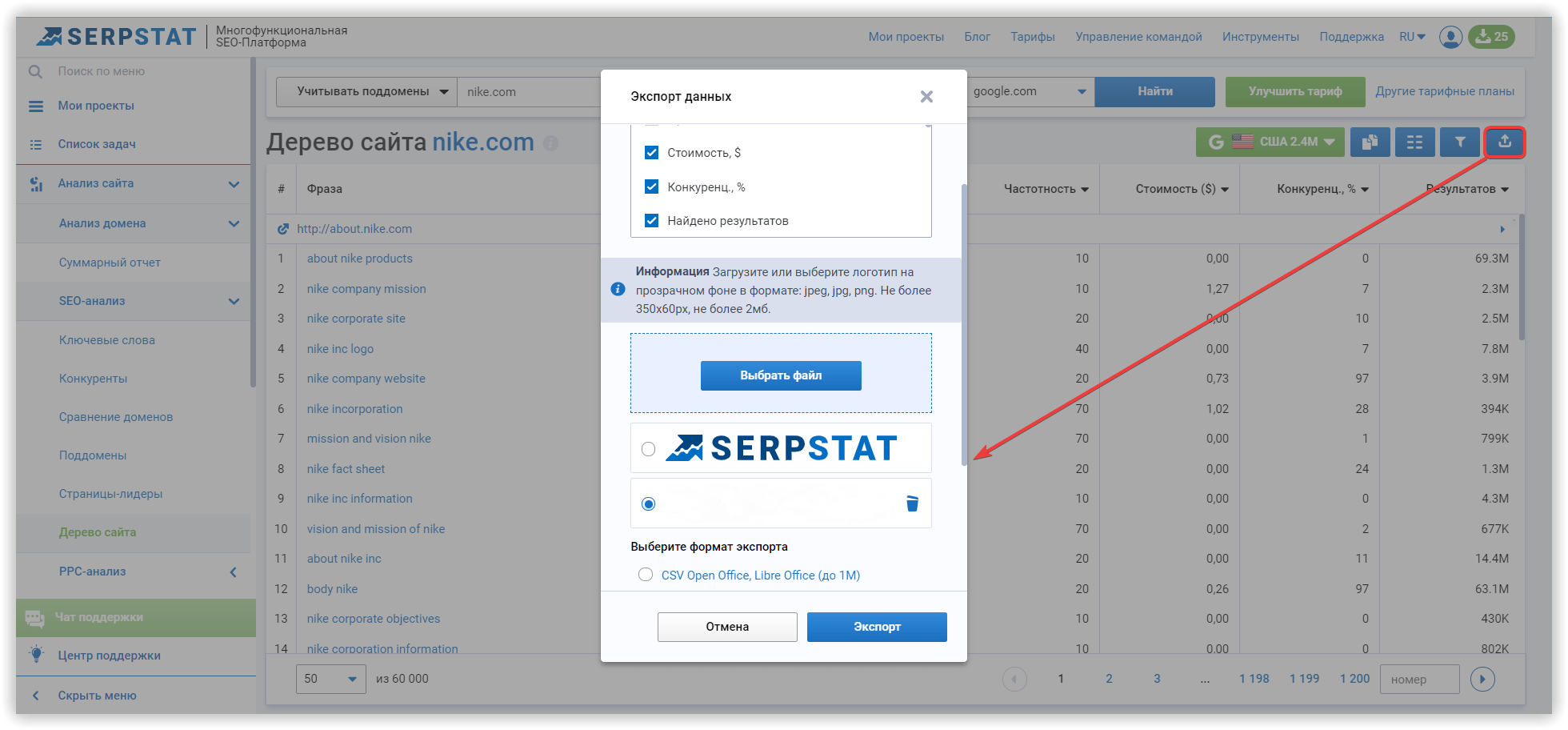Screen dimensions: 1568x730
Task: Click the column settings icon button
Action: pos(1415,142)
